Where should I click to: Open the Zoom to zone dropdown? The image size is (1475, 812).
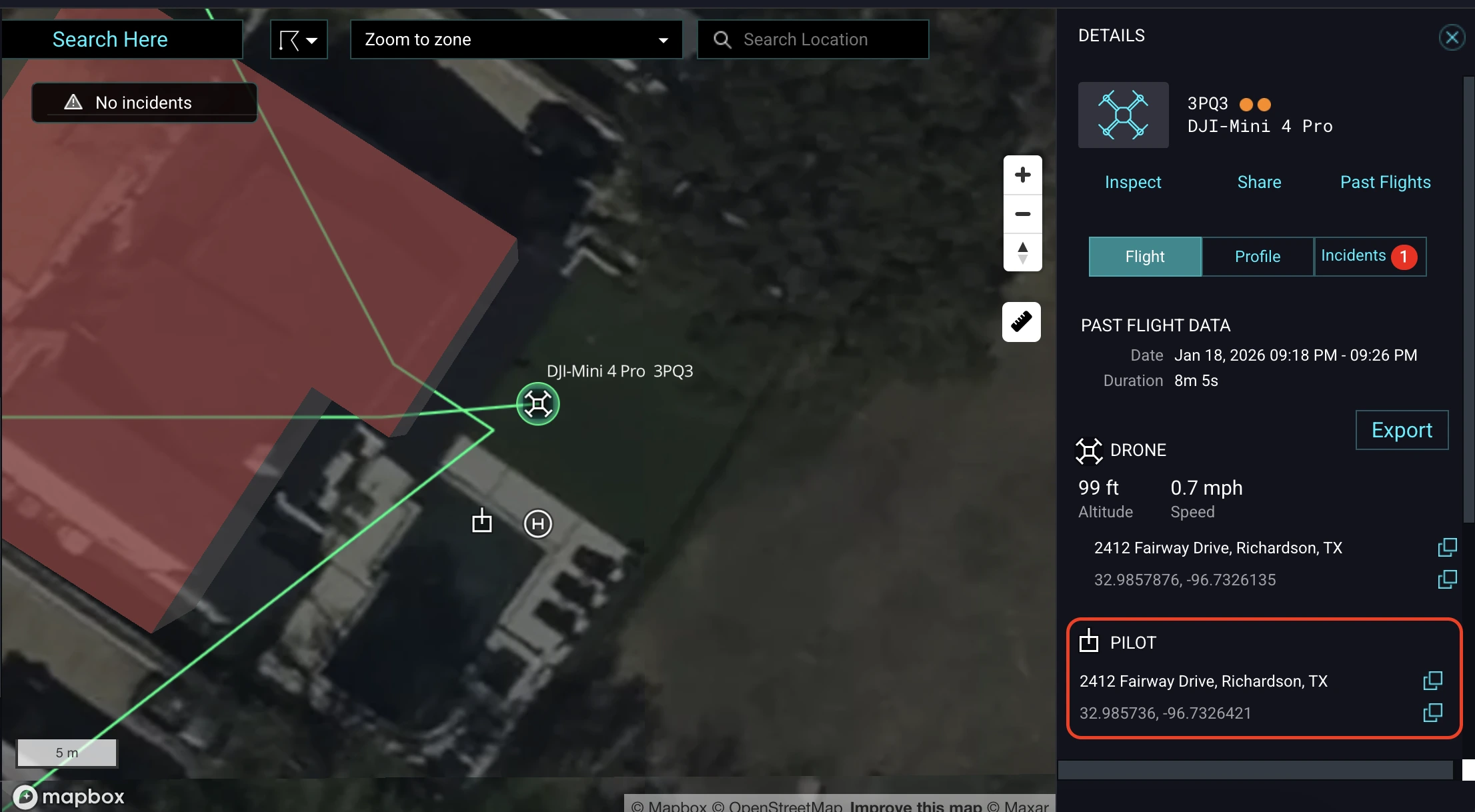point(516,39)
